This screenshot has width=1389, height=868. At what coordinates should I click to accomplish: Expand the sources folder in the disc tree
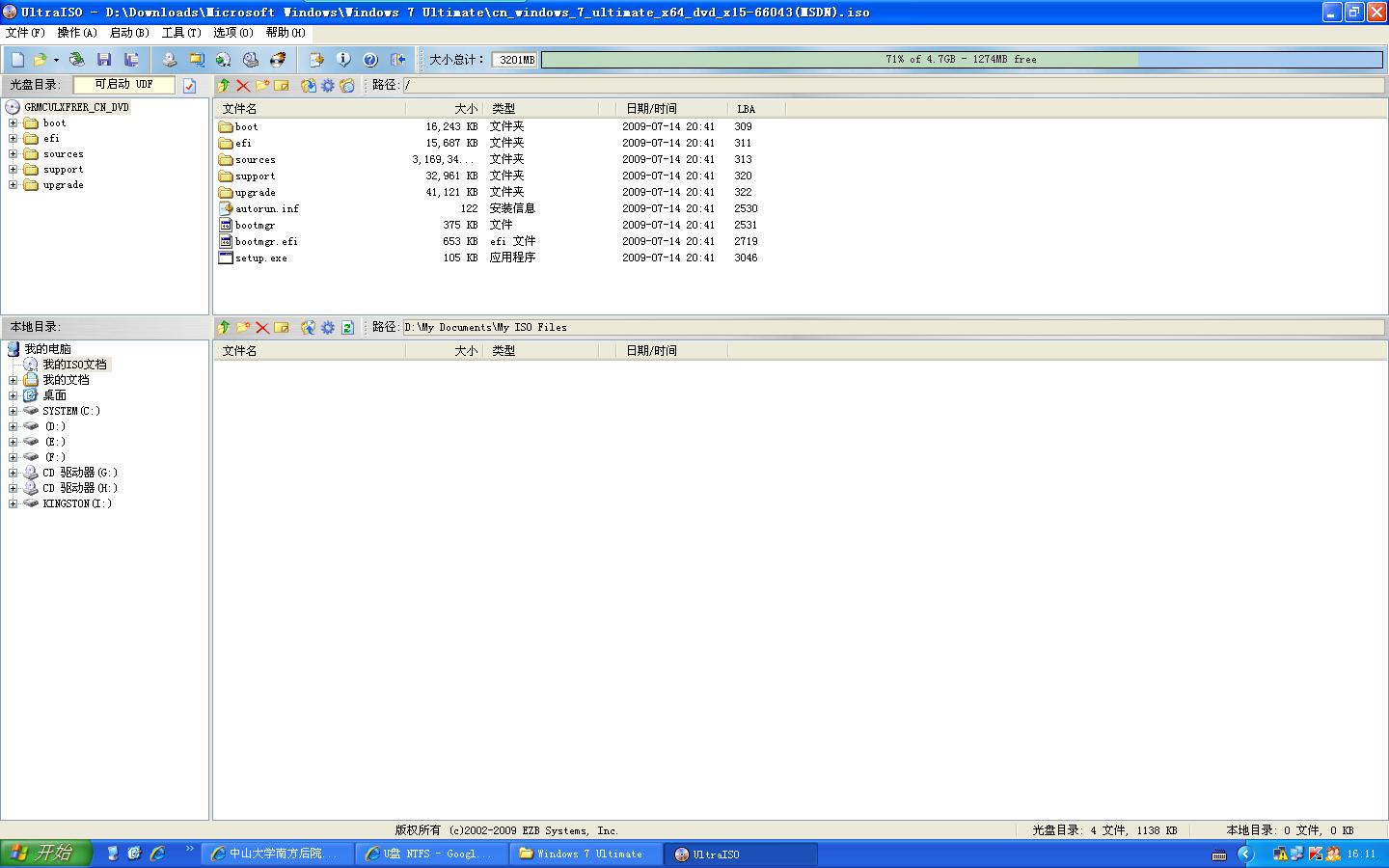[x=14, y=154]
